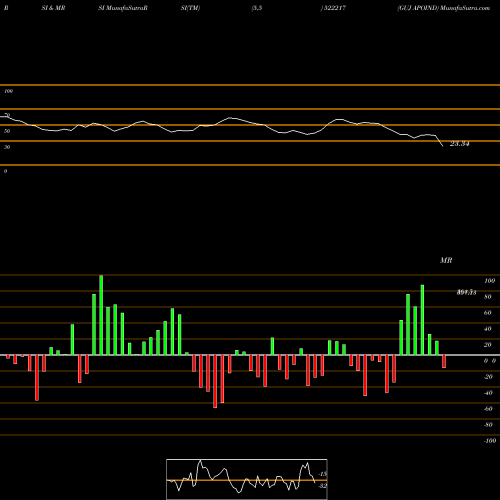Click the MR value text beside the 80 label
The height and width of the screenshot is (500, 500).
466,292
